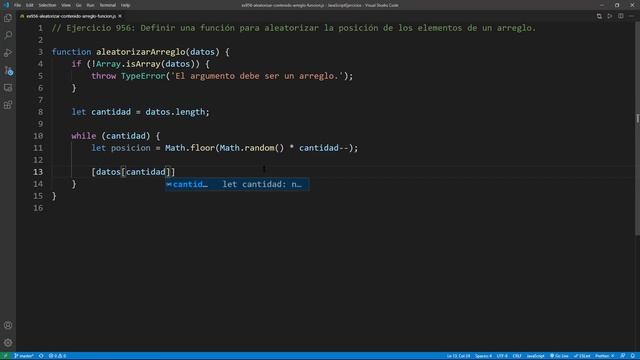
Task: Click the master branch indicator
Action: 24,356
